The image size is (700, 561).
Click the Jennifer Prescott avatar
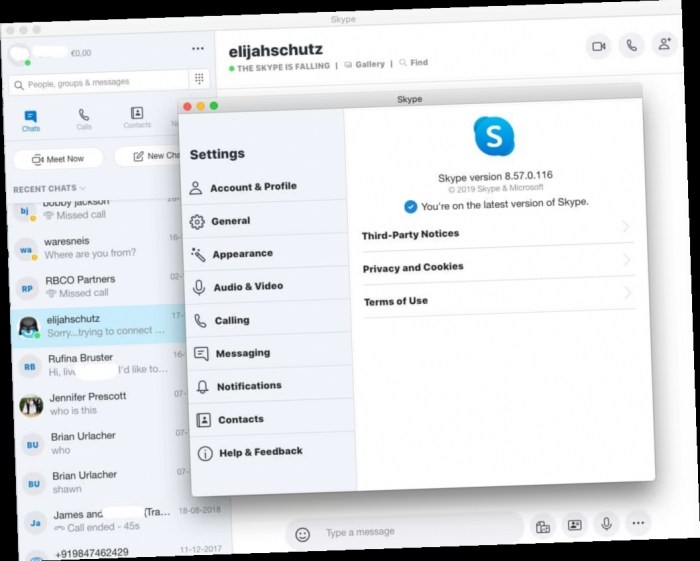[x=31, y=406]
